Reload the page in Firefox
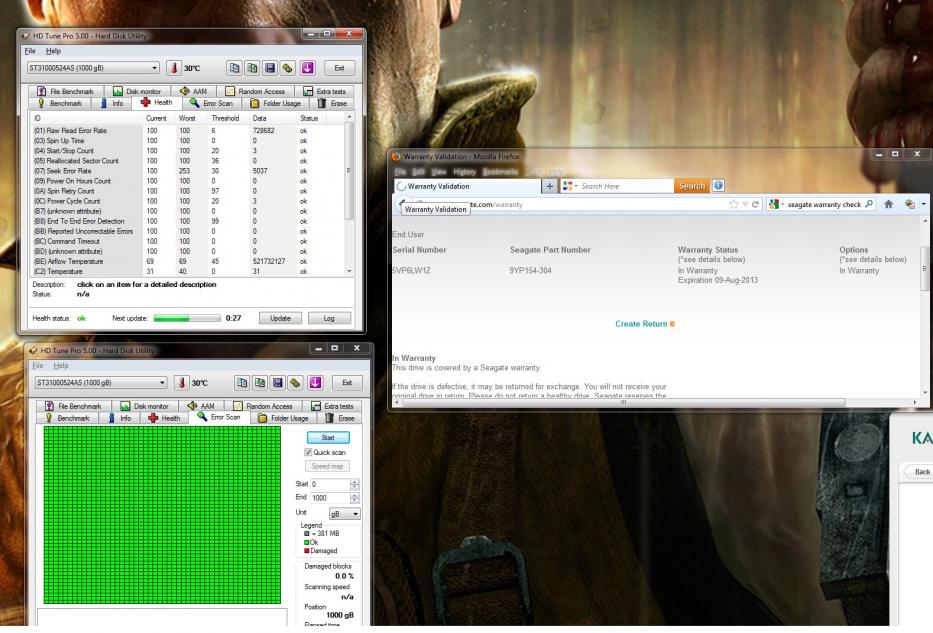 [x=755, y=204]
